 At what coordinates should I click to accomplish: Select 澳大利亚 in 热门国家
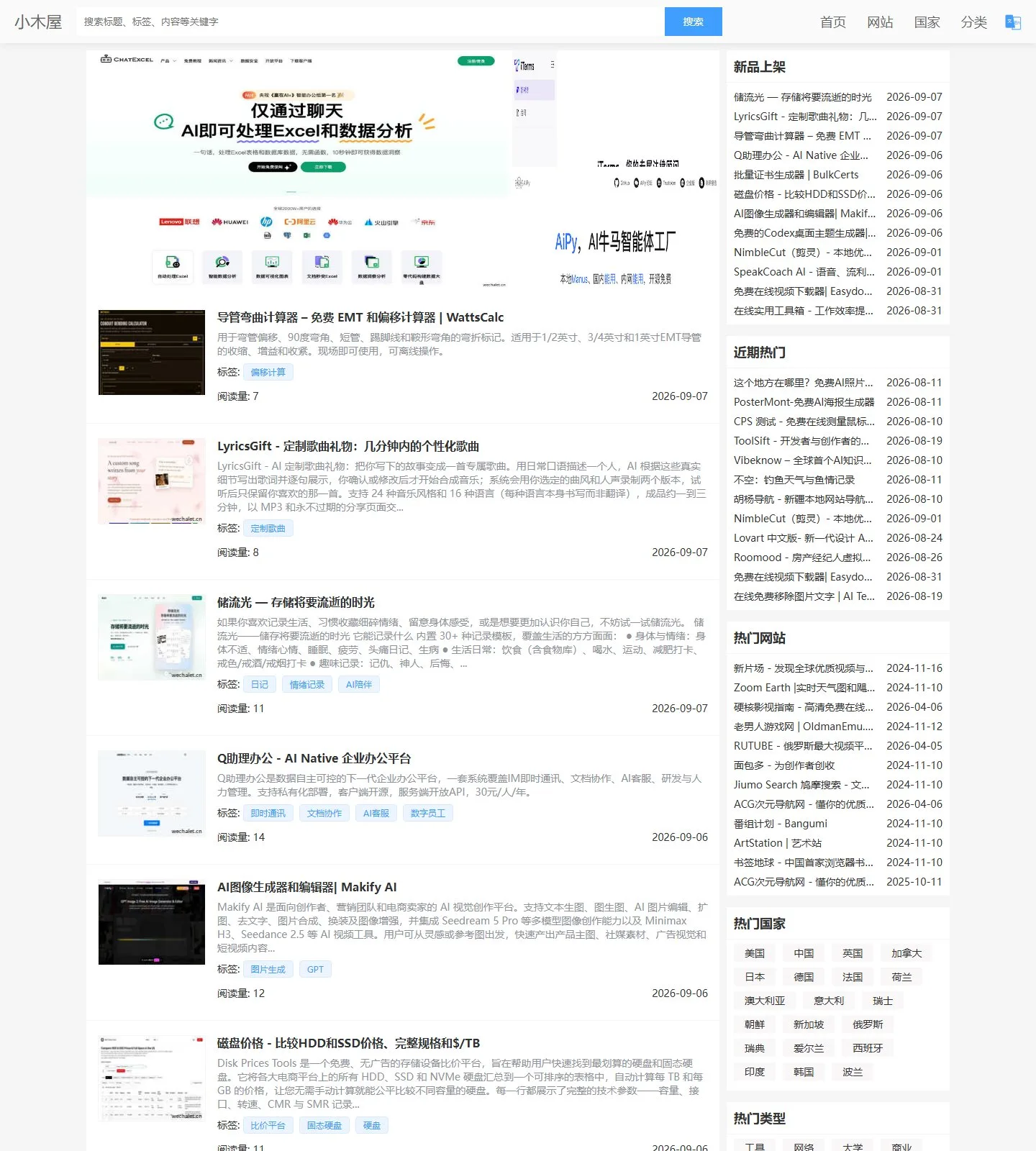[x=765, y=1001]
